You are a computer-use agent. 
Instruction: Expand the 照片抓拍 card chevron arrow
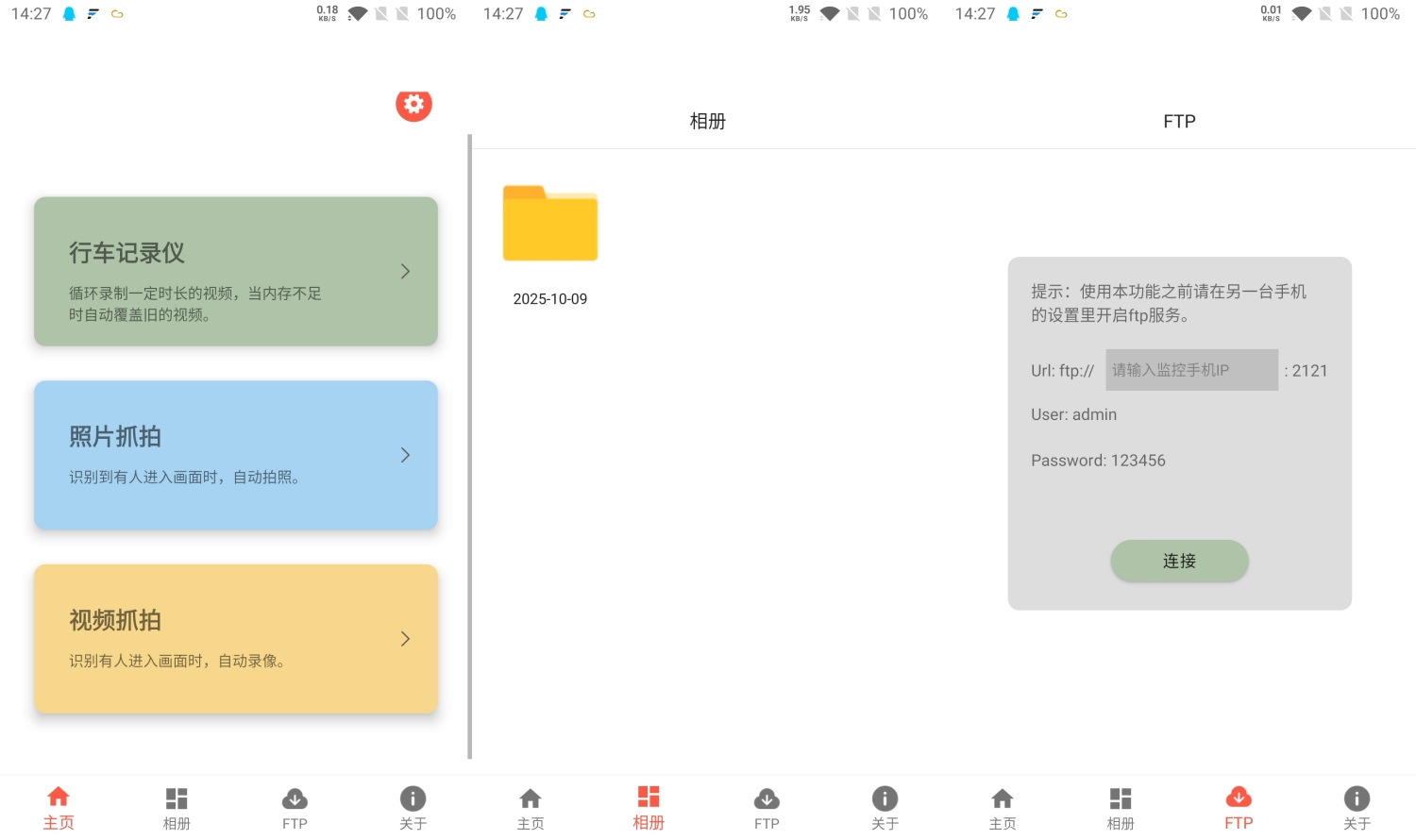[405, 455]
